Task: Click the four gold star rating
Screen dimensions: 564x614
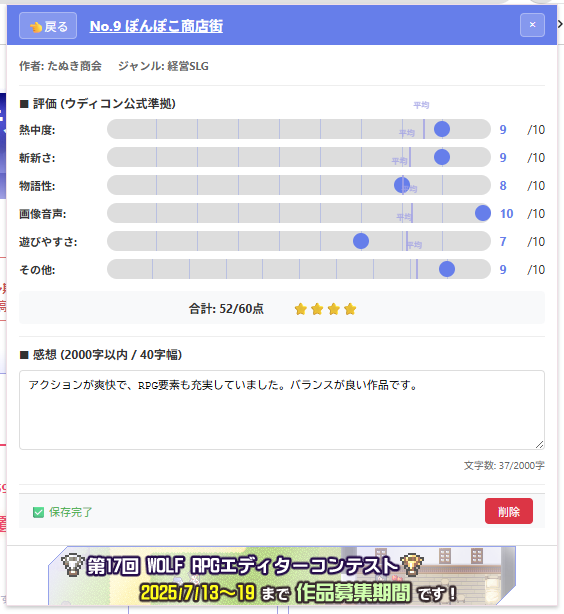Action: click(325, 309)
